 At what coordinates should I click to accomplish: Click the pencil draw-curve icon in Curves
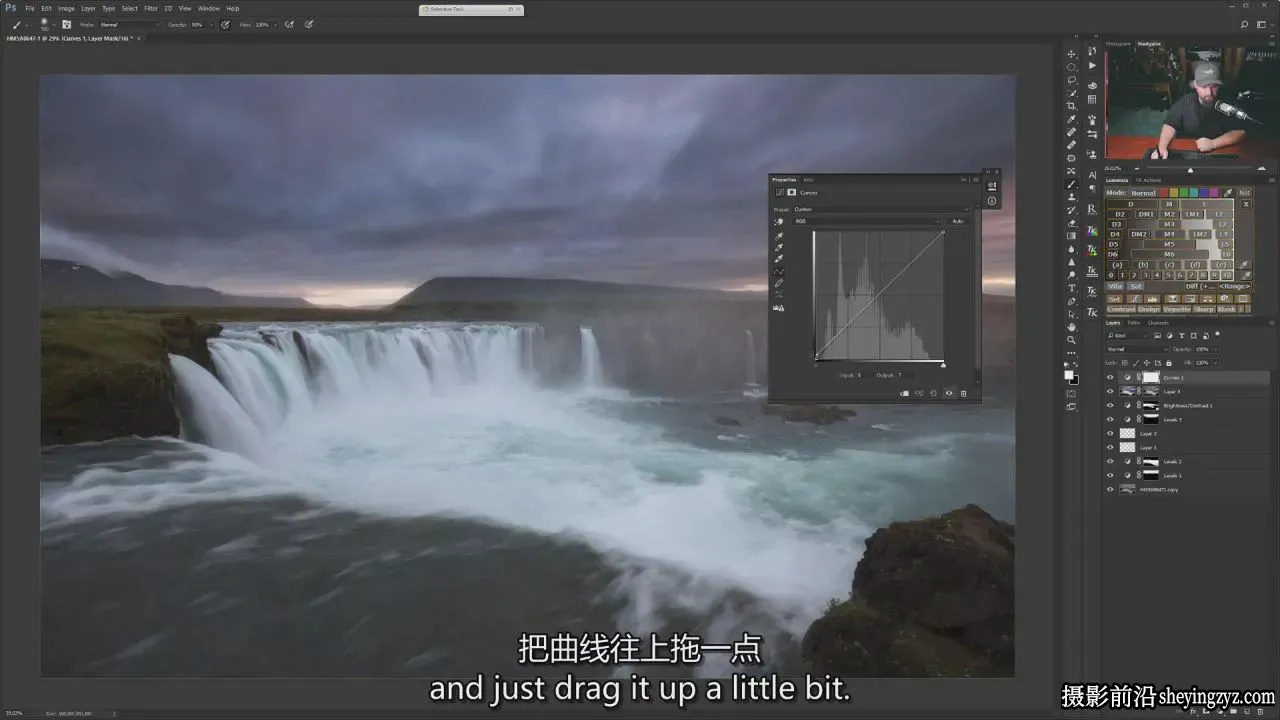(779, 283)
